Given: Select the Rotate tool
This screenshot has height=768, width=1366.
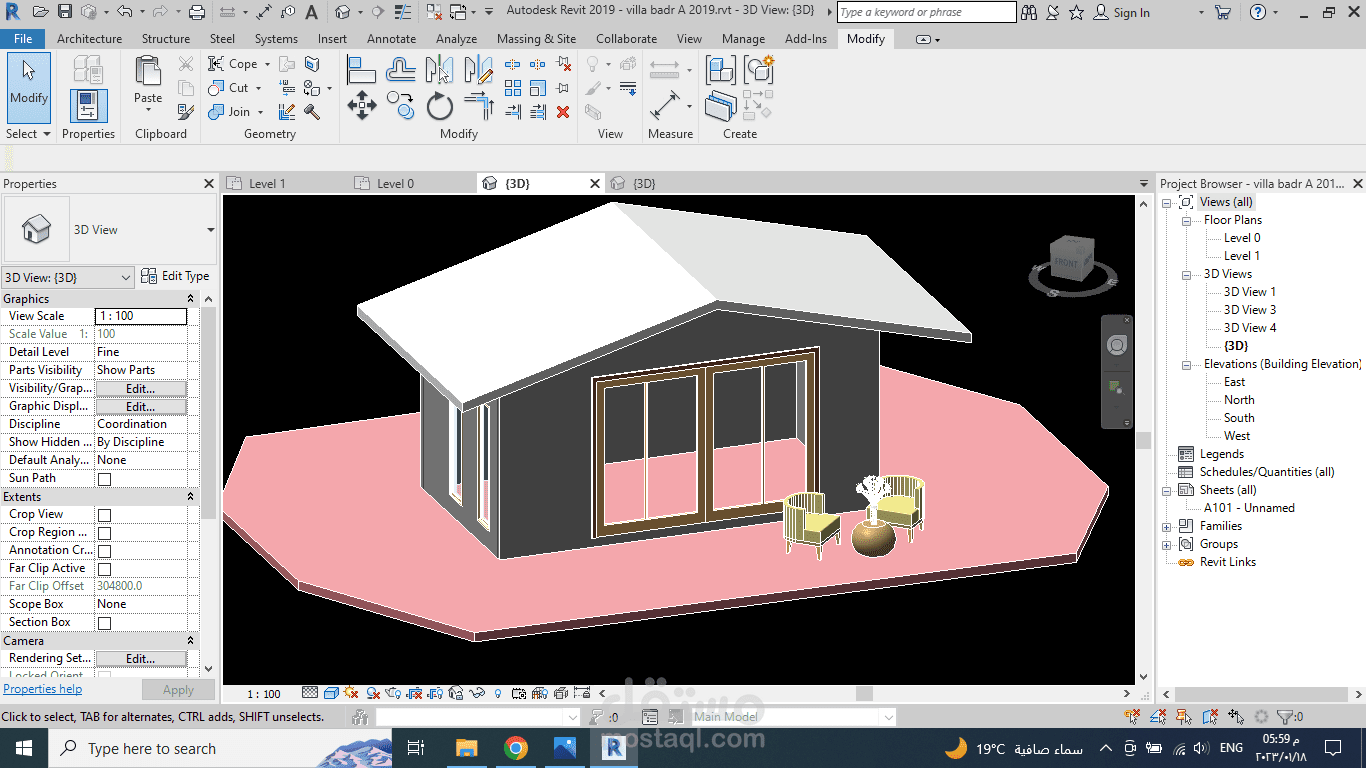Looking at the screenshot, I should pyautogui.click(x=440, y=104).
